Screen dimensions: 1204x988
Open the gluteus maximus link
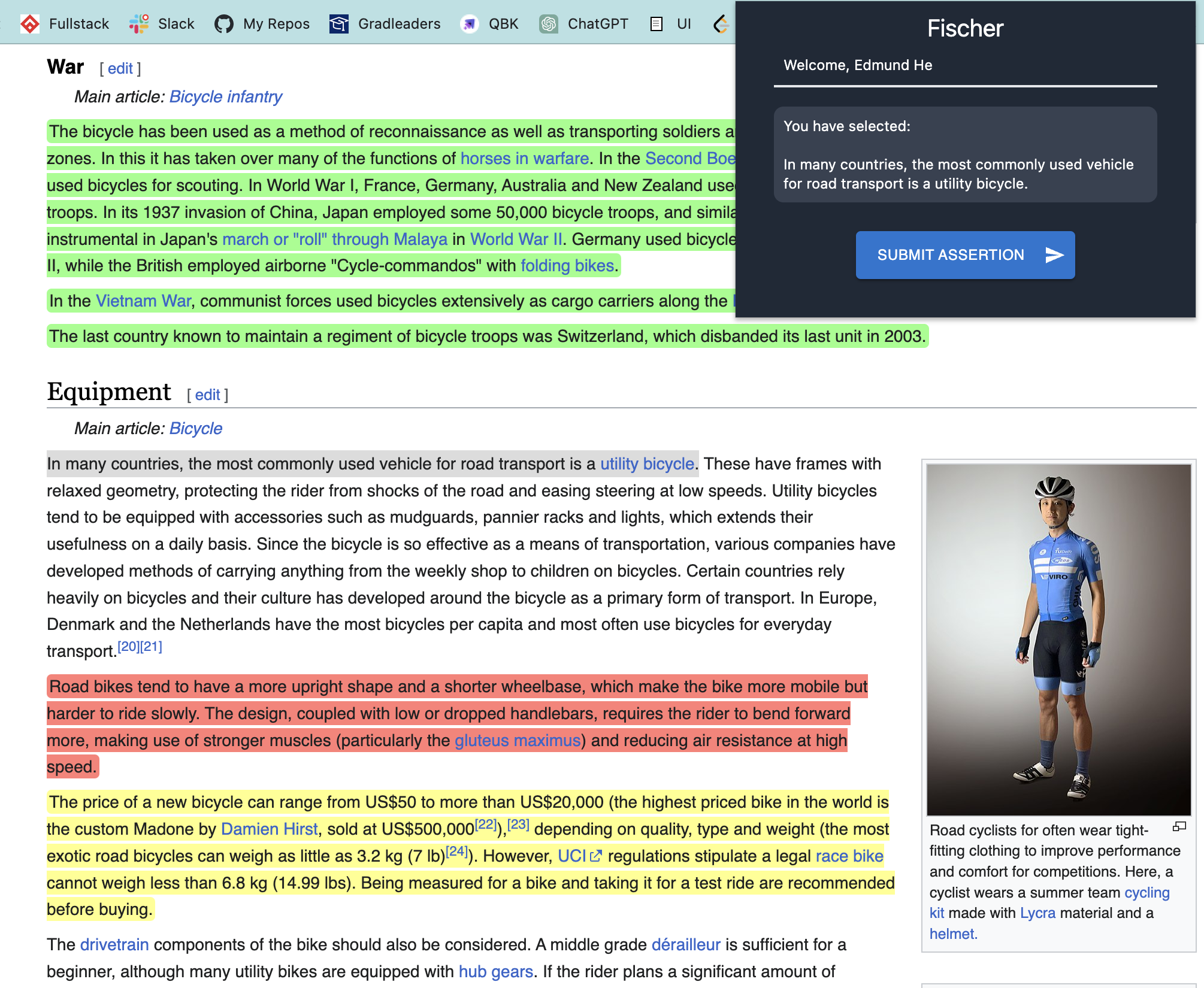click(x=517, y=741)
